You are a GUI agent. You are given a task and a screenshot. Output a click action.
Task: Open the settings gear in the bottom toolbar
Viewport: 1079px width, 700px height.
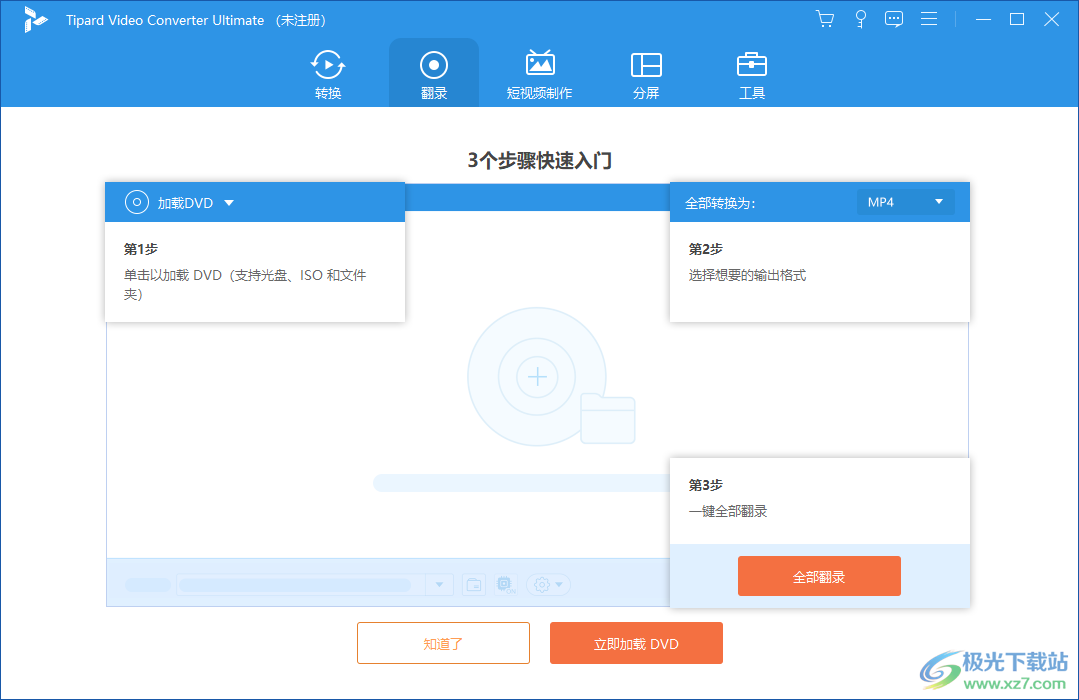[540, 584]
